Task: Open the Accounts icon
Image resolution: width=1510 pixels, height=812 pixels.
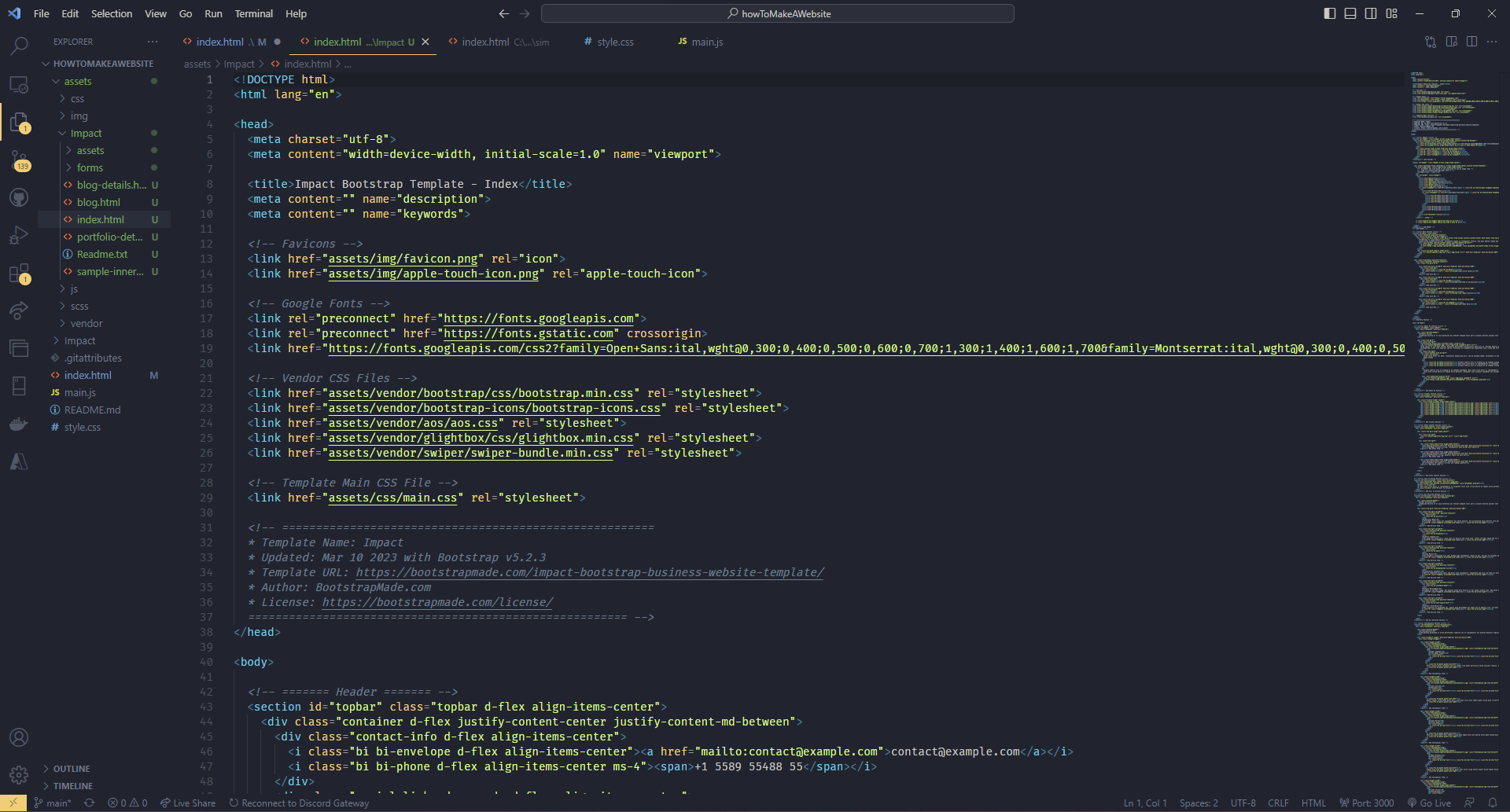Action: (x=19, y=737)
